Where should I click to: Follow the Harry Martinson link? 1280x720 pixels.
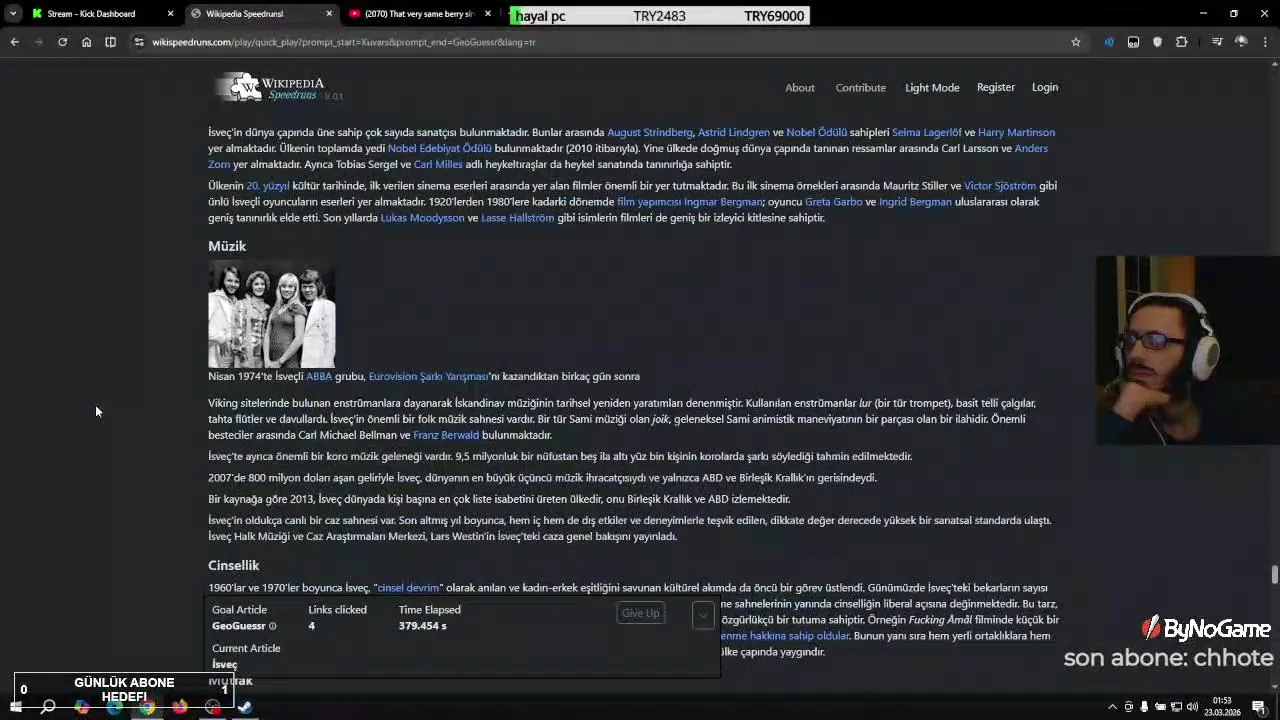(x=1016, y=132)
